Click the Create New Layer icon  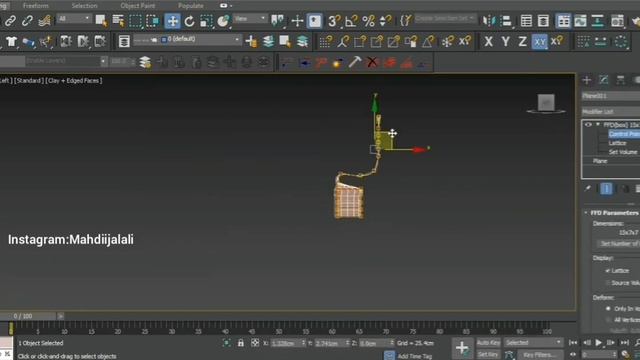tap(251, 41)
